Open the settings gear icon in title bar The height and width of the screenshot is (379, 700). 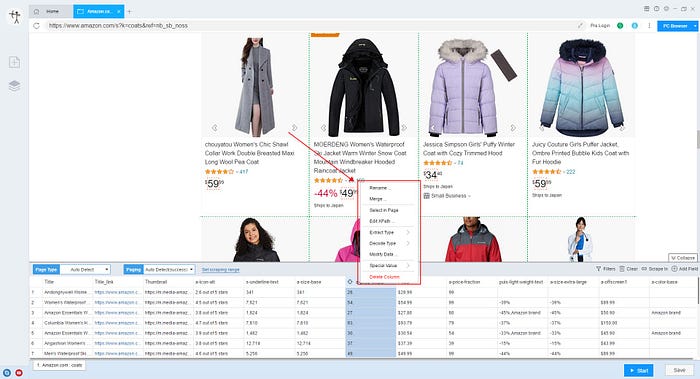(666, 9)
